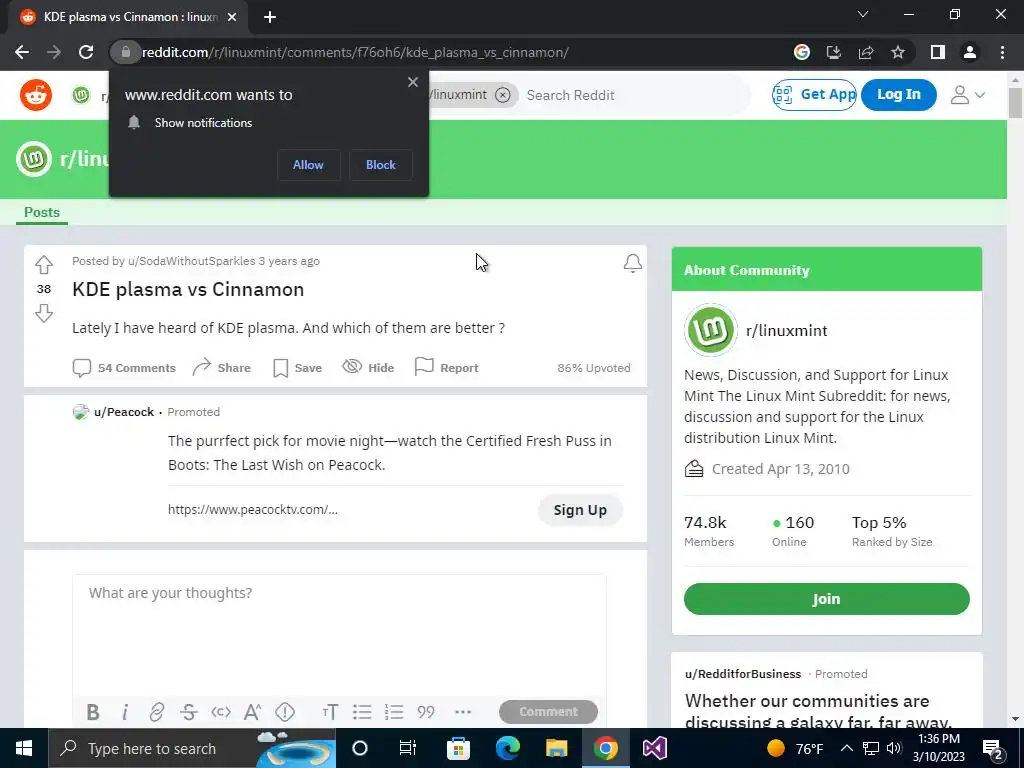Allow reddit.com notifications

pyautogui.click(x=308, y=165)
